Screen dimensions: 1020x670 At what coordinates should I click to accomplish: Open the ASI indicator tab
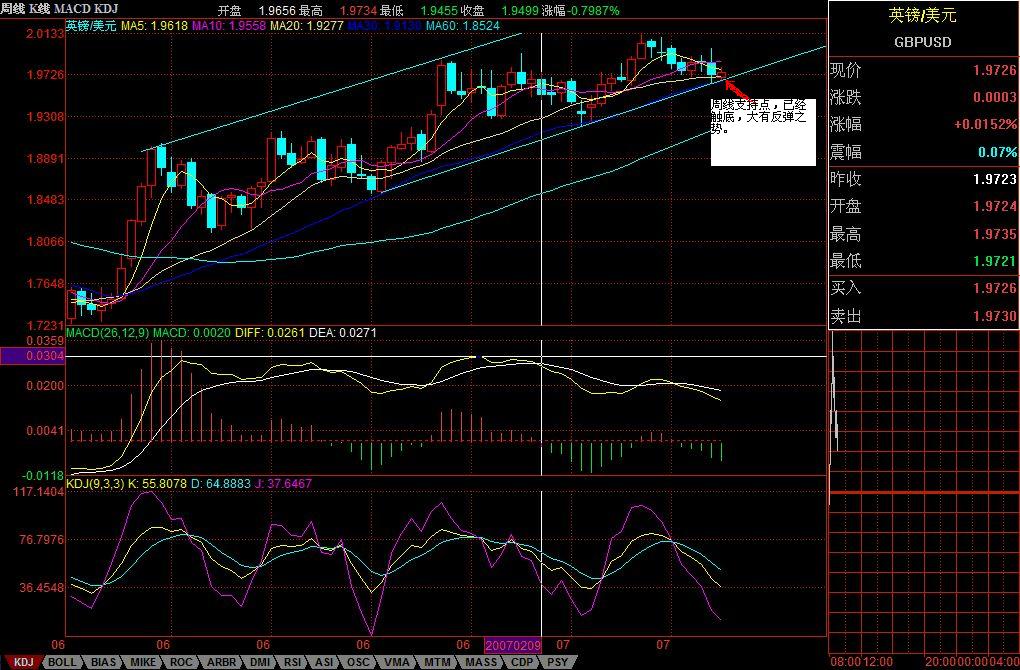pos(324,662)
